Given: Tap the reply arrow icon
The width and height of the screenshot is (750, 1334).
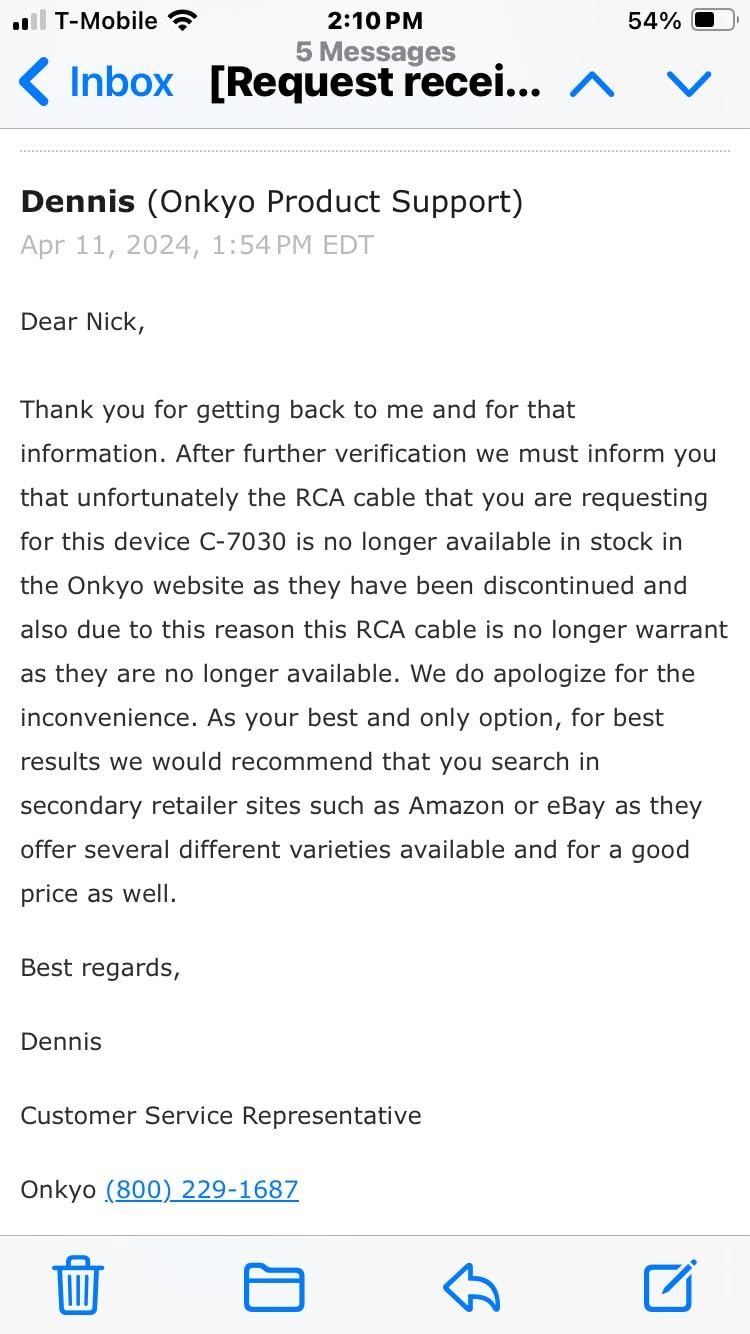Looking at the screenshot, I should coord(471,1286).
